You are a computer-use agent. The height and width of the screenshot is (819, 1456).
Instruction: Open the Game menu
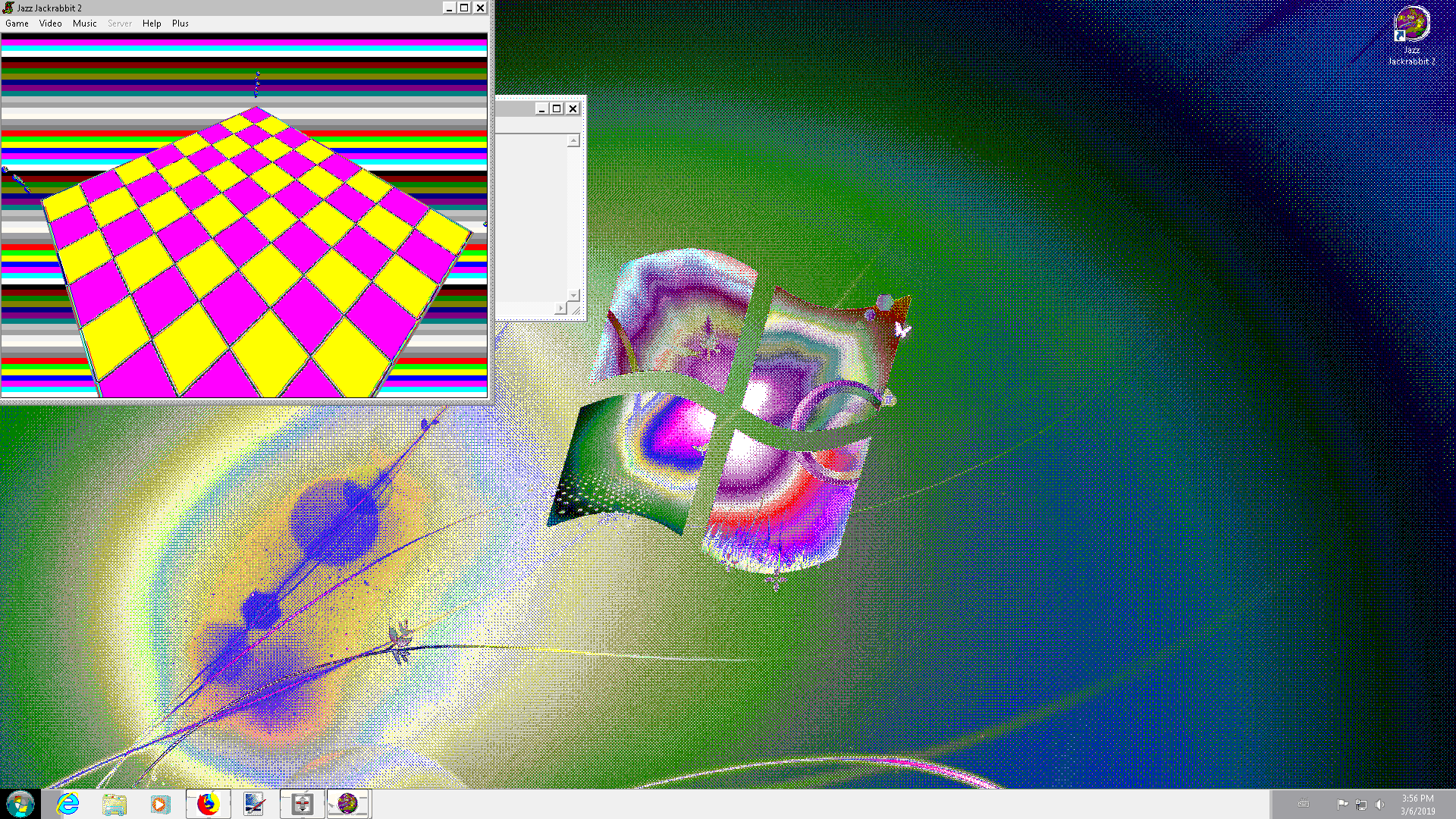[17, 24]
